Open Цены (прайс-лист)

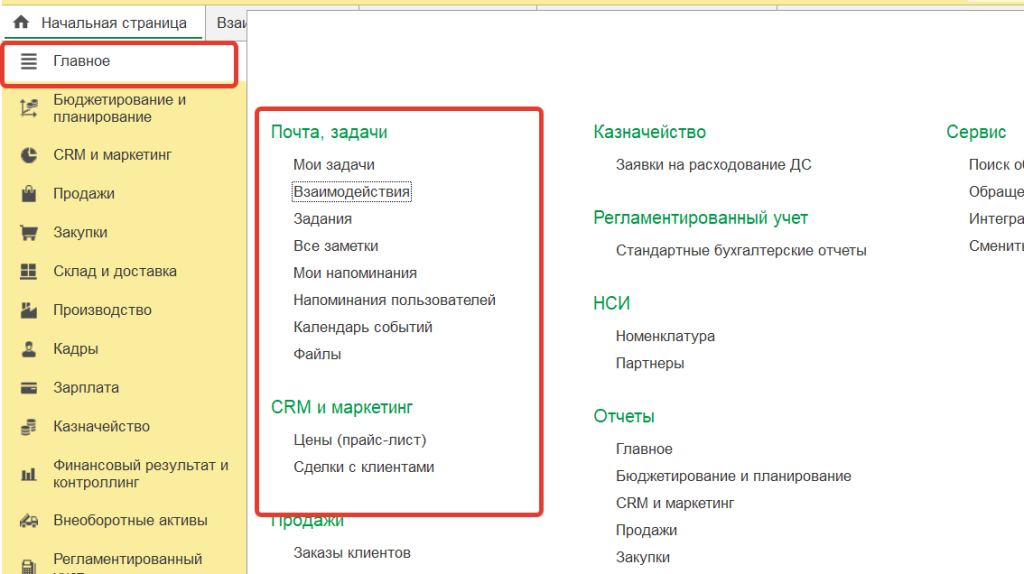point(360,440)
